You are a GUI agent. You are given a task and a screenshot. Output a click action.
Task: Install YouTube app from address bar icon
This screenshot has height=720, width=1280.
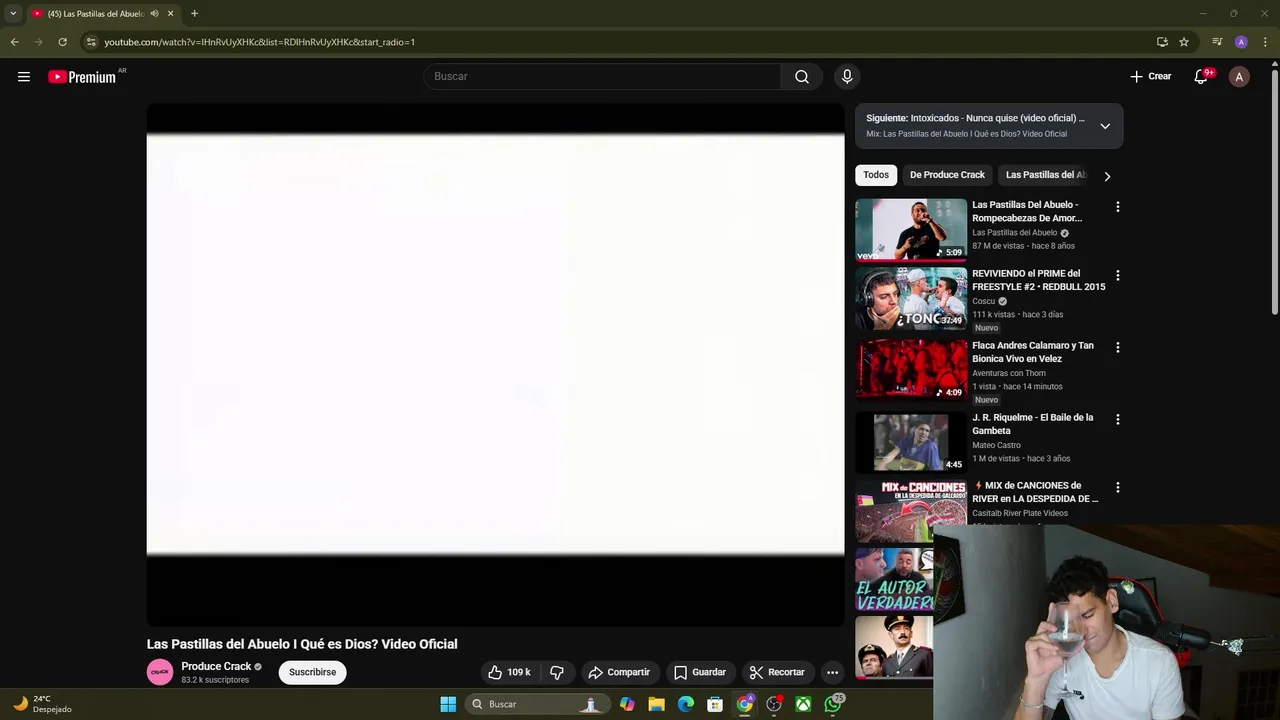1162,42
